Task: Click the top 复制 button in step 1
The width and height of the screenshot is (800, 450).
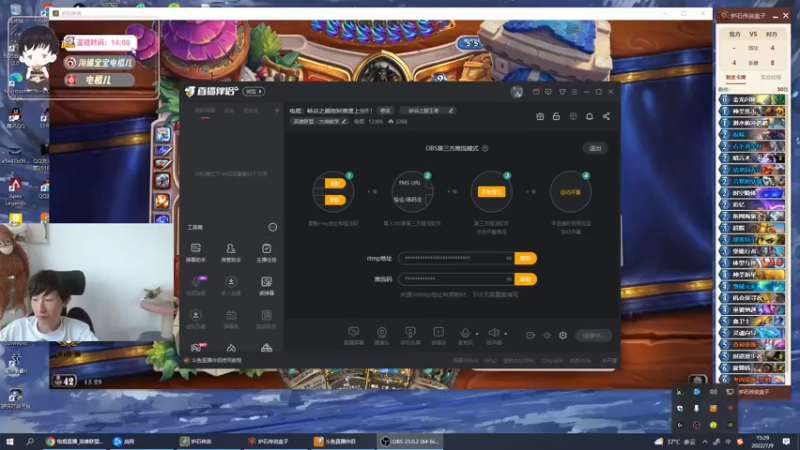Action: tap(335, 183)
